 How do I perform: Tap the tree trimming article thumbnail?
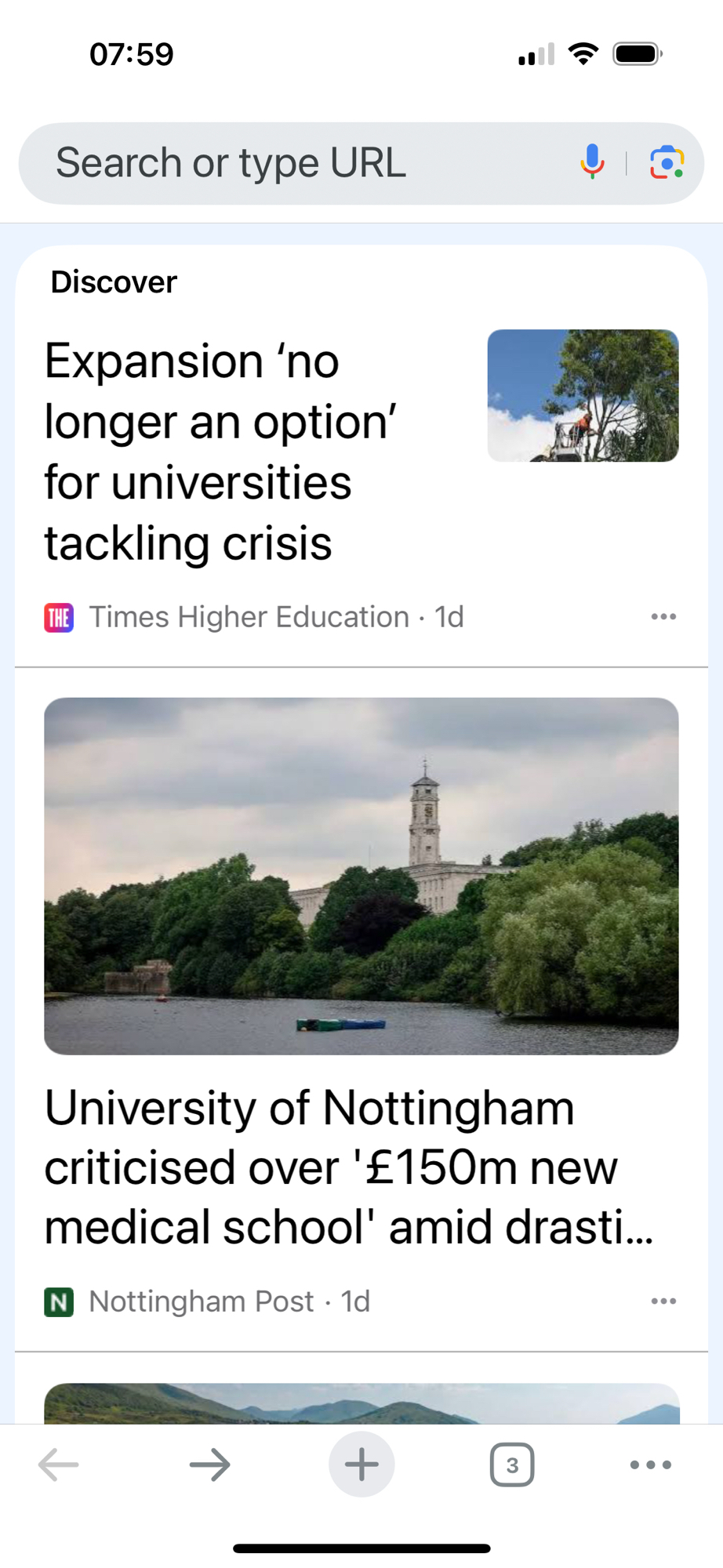point(583,395)
